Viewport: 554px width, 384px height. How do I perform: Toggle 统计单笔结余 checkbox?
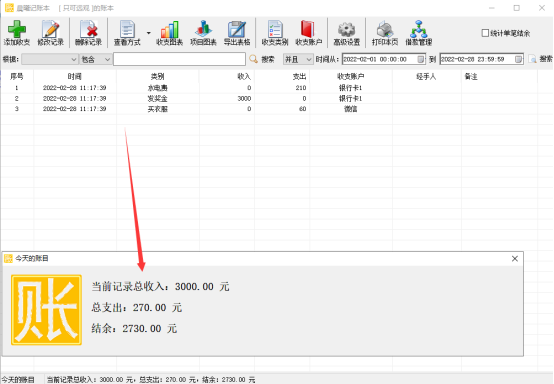pyautogui.click(x=485, y=33)
